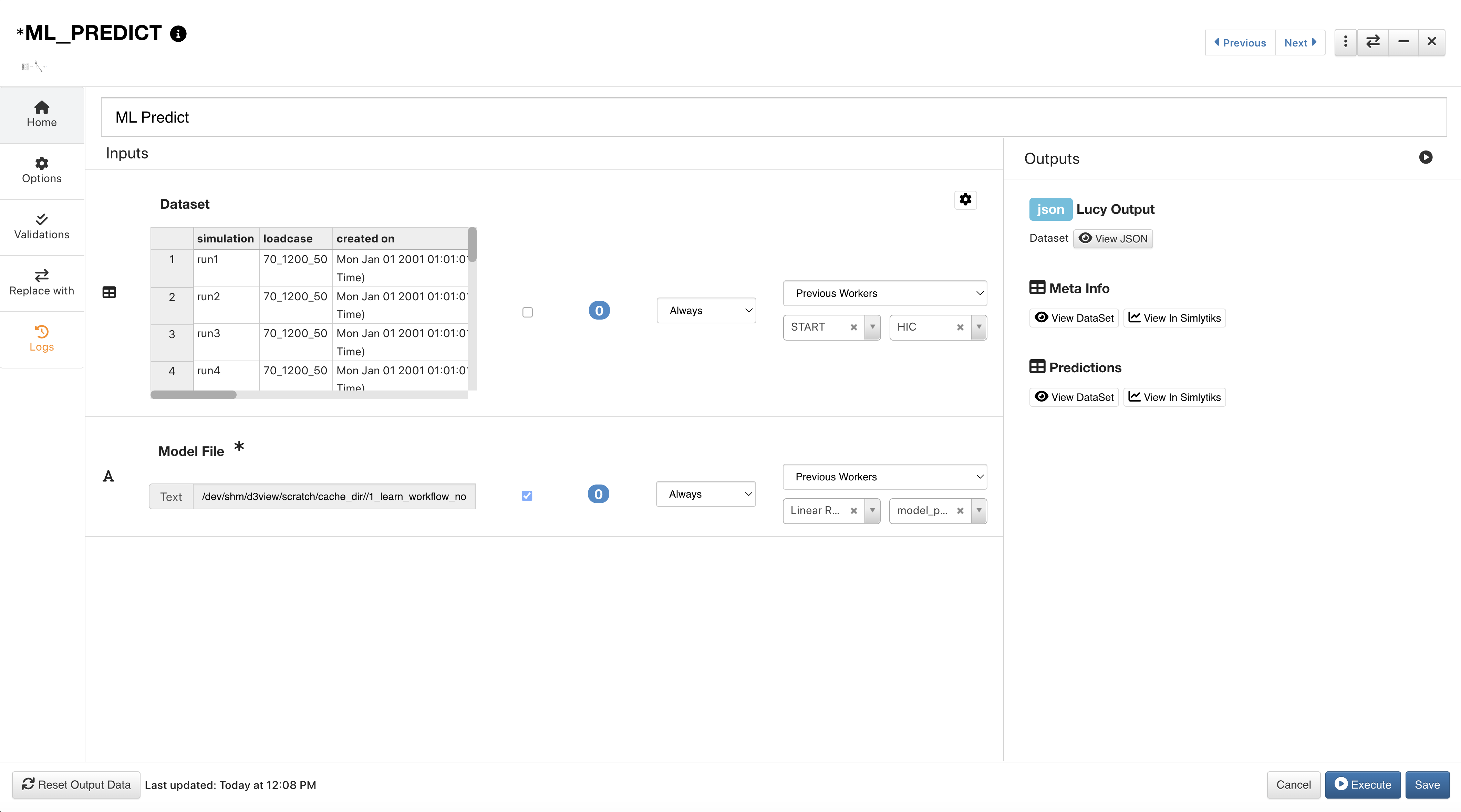Screen dimensions: 1461x812
Task: Open the Replace with sidebar tab
Action: pyautogui.click(x=42, y=283)
